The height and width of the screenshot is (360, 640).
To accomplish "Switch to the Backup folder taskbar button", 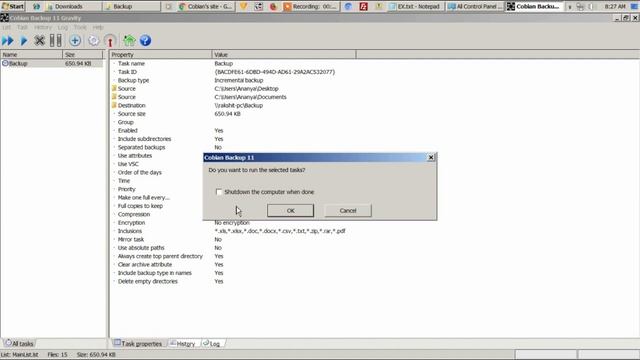I will pos(132,6).
